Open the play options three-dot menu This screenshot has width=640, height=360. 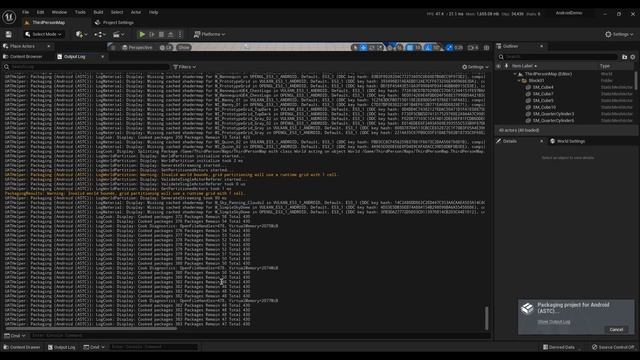click(x=180, y=34)
